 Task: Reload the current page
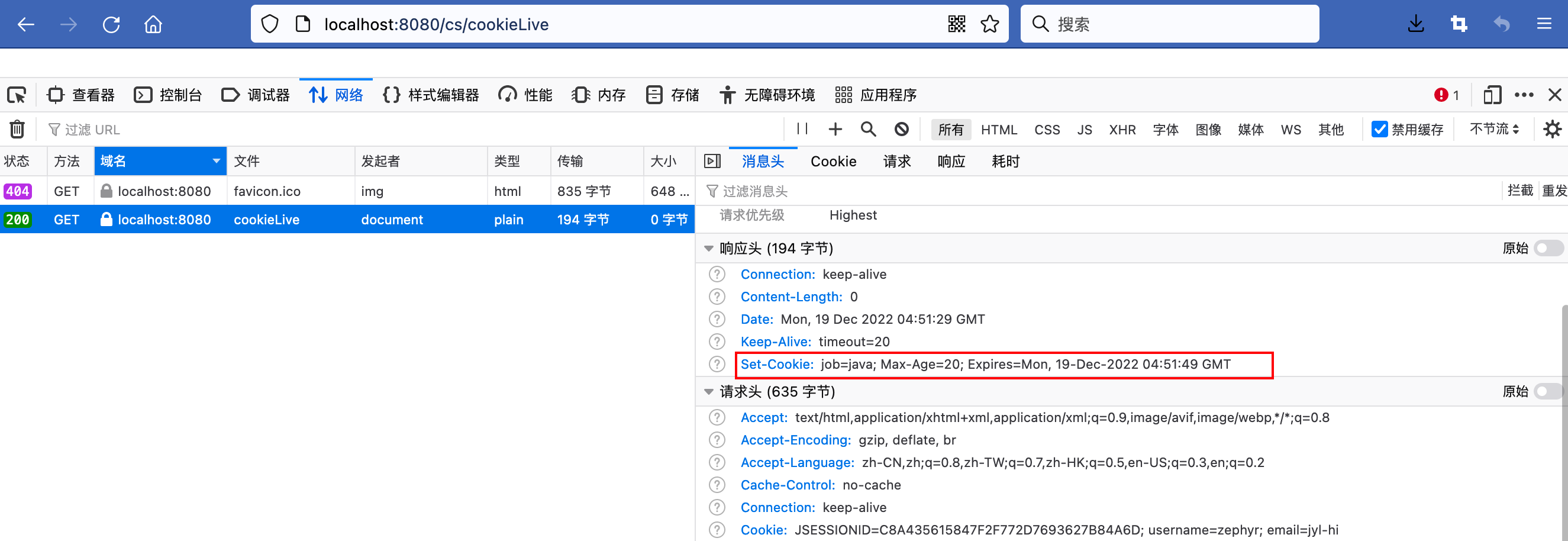(x=111, y=24)
